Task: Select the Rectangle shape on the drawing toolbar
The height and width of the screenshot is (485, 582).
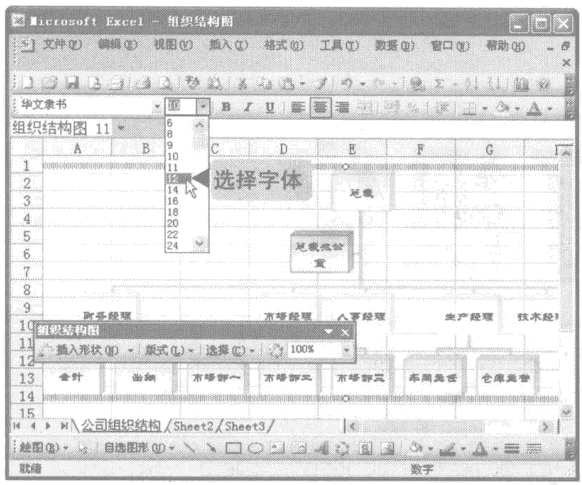Action: (x=233, y=449)
